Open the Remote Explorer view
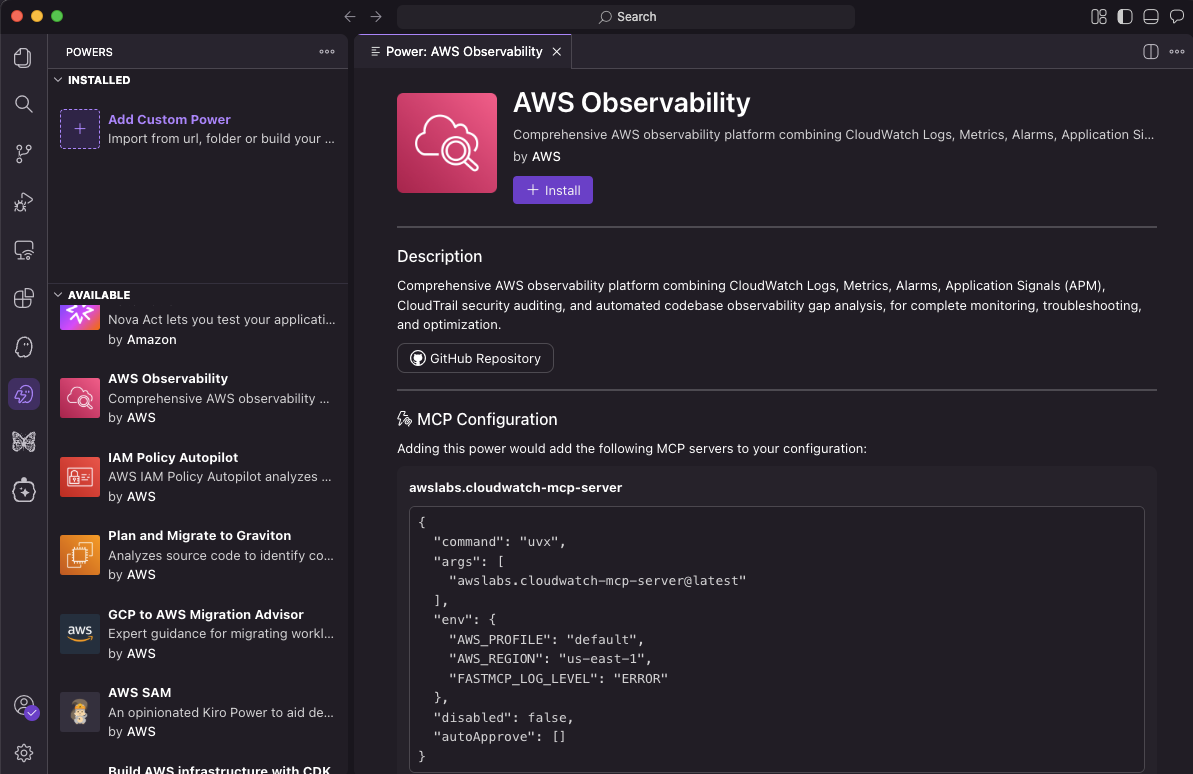Viewport: 1193px width, 774px height. 24,250
